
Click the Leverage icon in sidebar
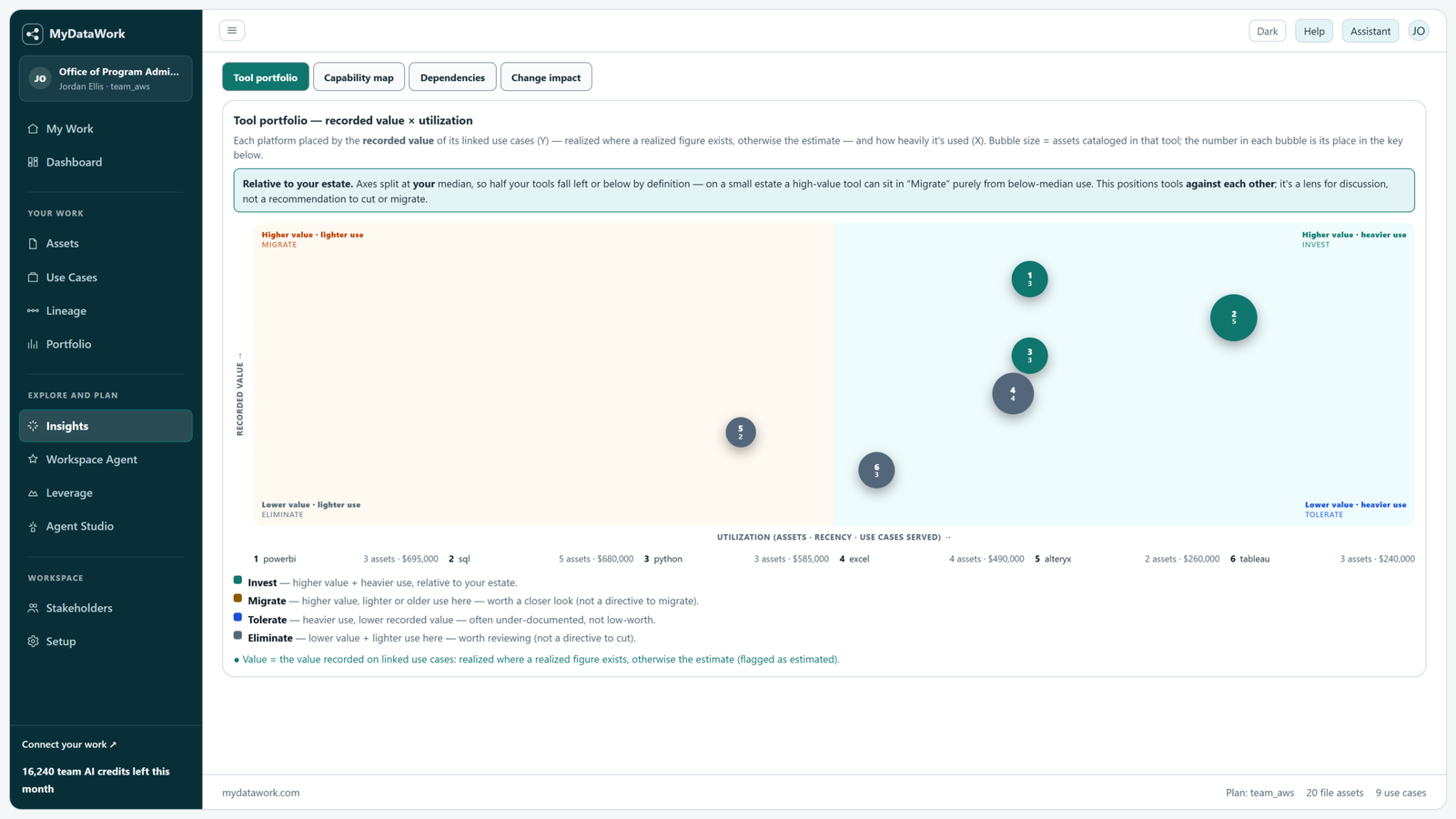tap(33, 493)
